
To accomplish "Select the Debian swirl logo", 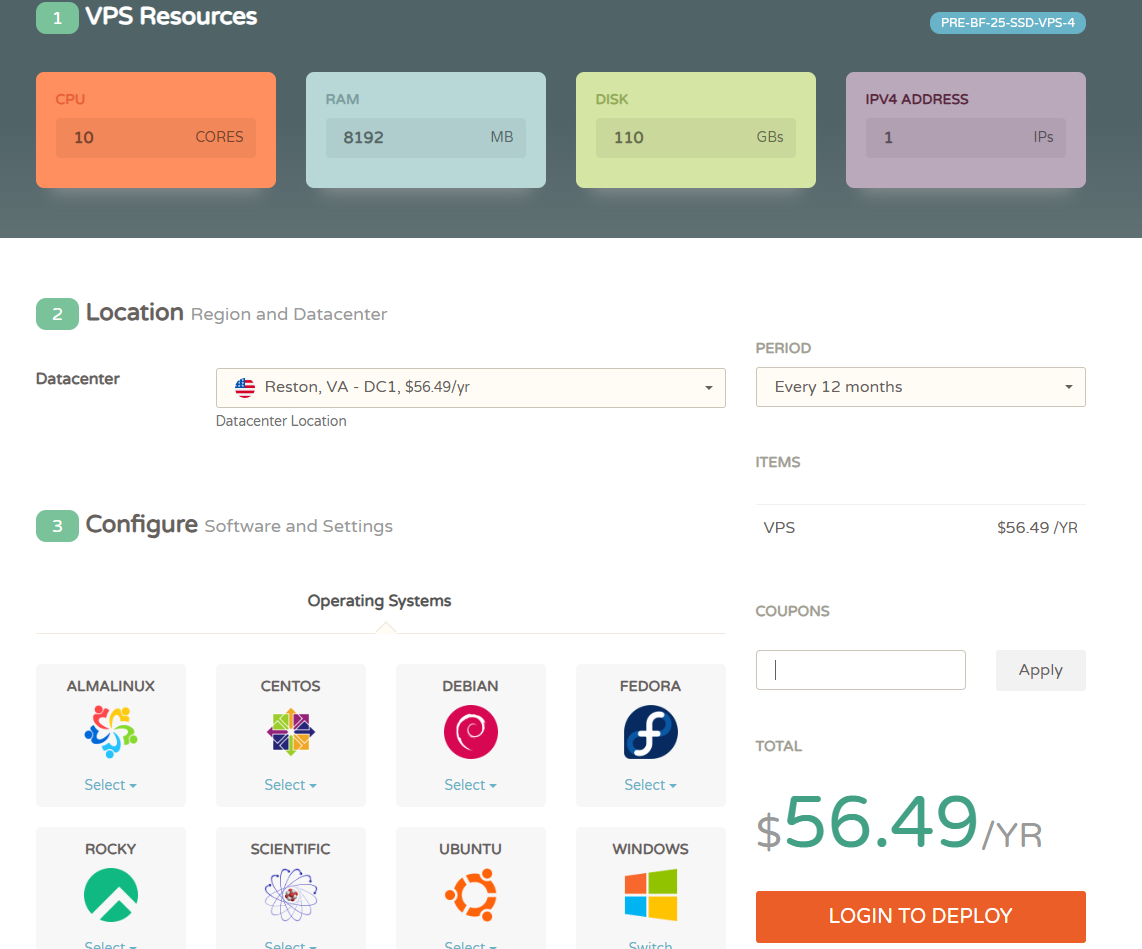I will point(471,732).
